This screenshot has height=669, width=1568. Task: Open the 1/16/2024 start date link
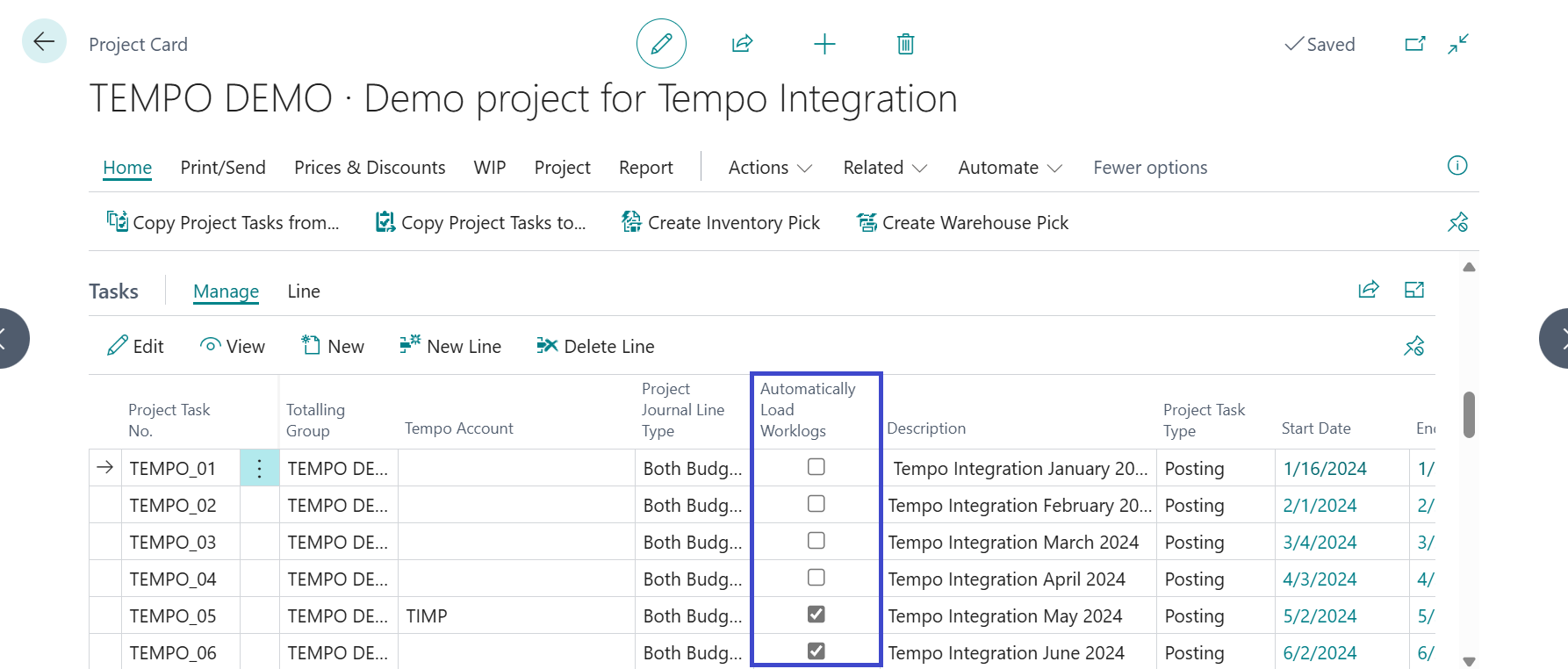tap(1324, 469)
